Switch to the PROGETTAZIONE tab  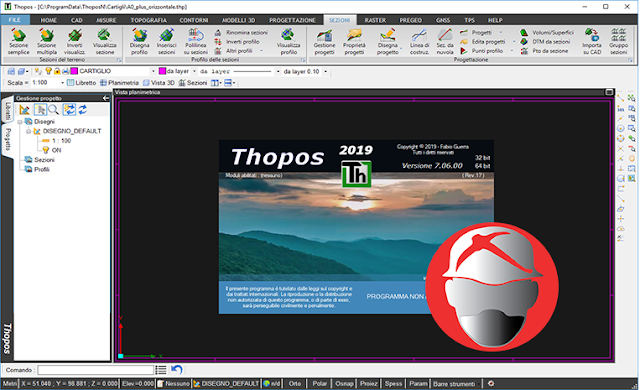[292, 20]
